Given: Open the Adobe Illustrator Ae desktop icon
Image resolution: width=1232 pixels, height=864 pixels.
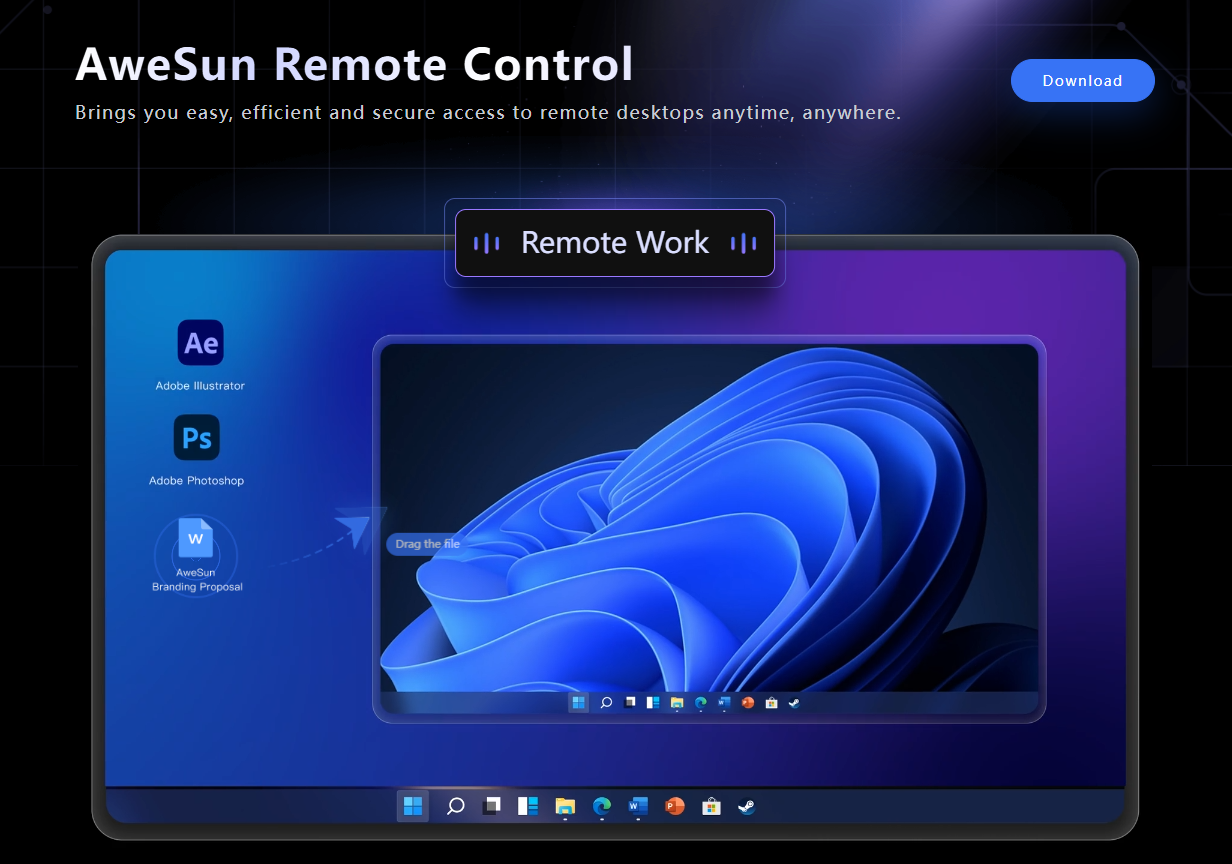Looking at the screenshot, I should (x=200, y=343).
